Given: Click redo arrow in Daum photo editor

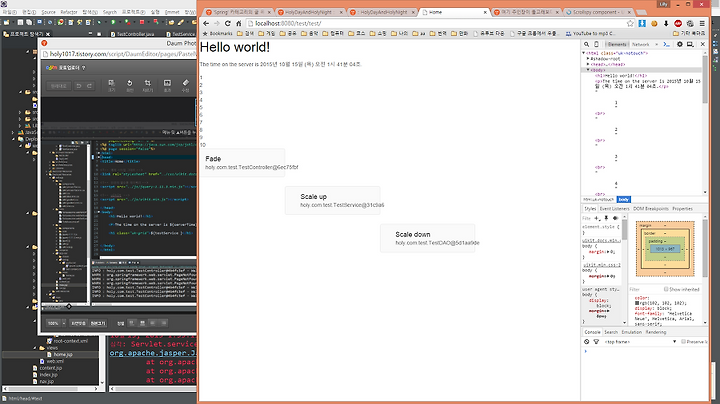Looking at the screenshot, I should coord(90,86).
